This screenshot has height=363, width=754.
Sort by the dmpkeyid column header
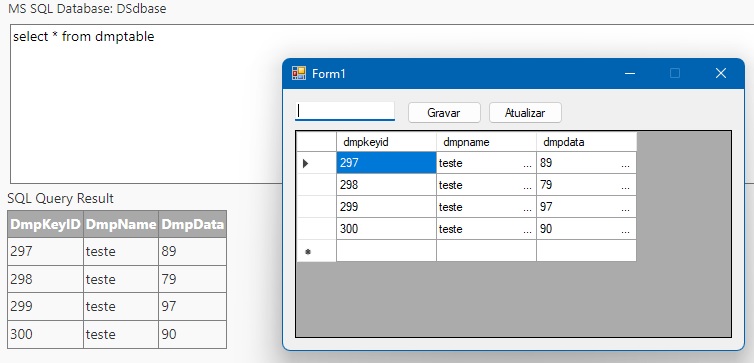[x=386, y=142]
